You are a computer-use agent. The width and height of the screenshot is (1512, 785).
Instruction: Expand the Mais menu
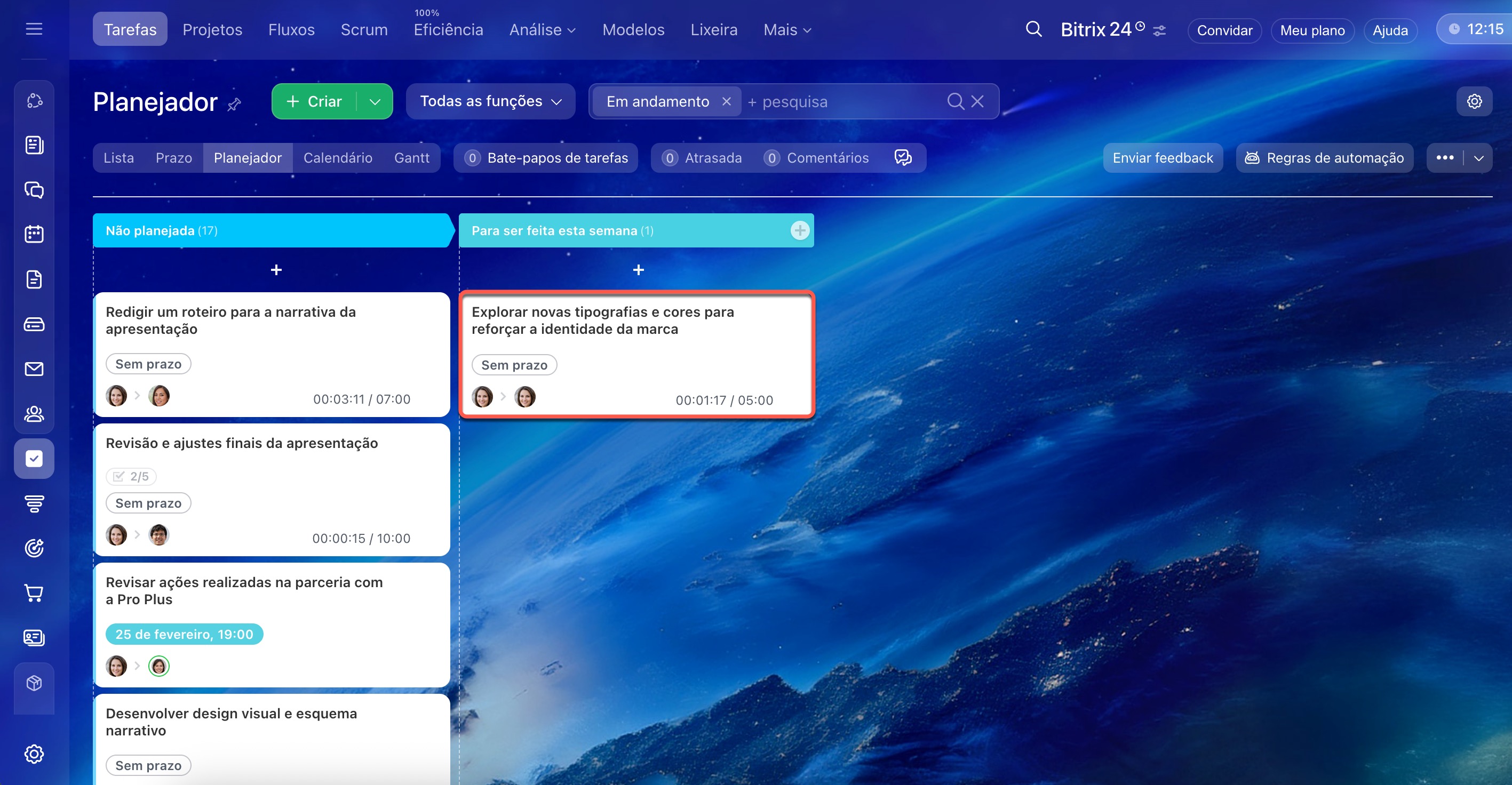coord(786,30)
